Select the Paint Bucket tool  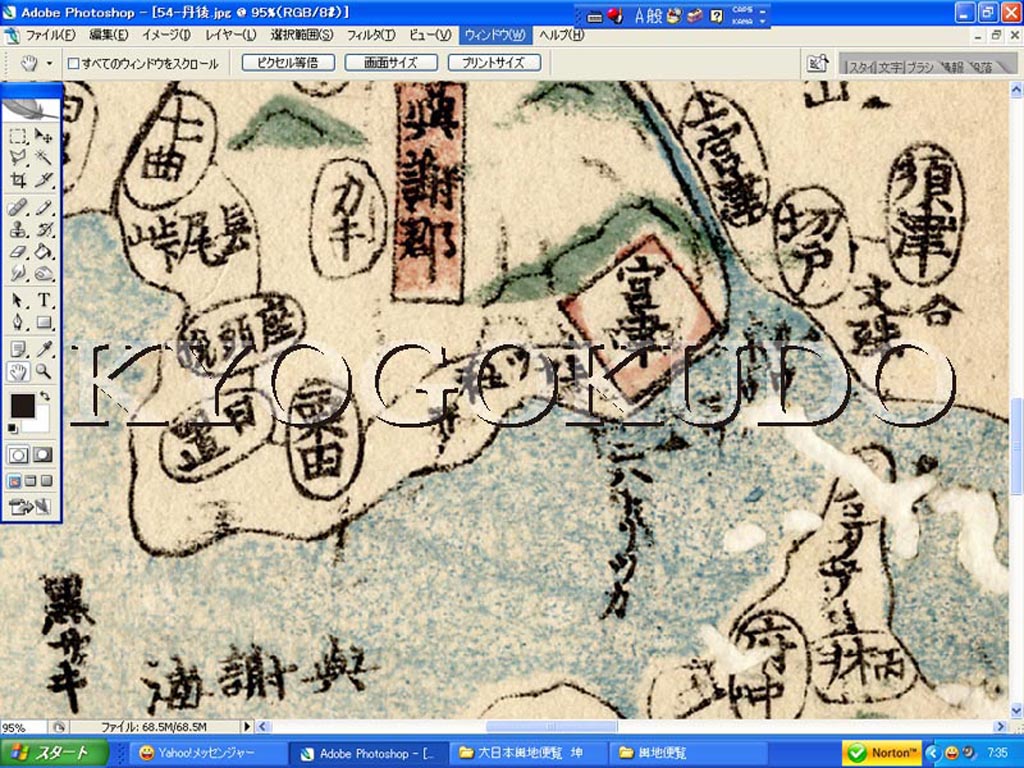[43, 251]
